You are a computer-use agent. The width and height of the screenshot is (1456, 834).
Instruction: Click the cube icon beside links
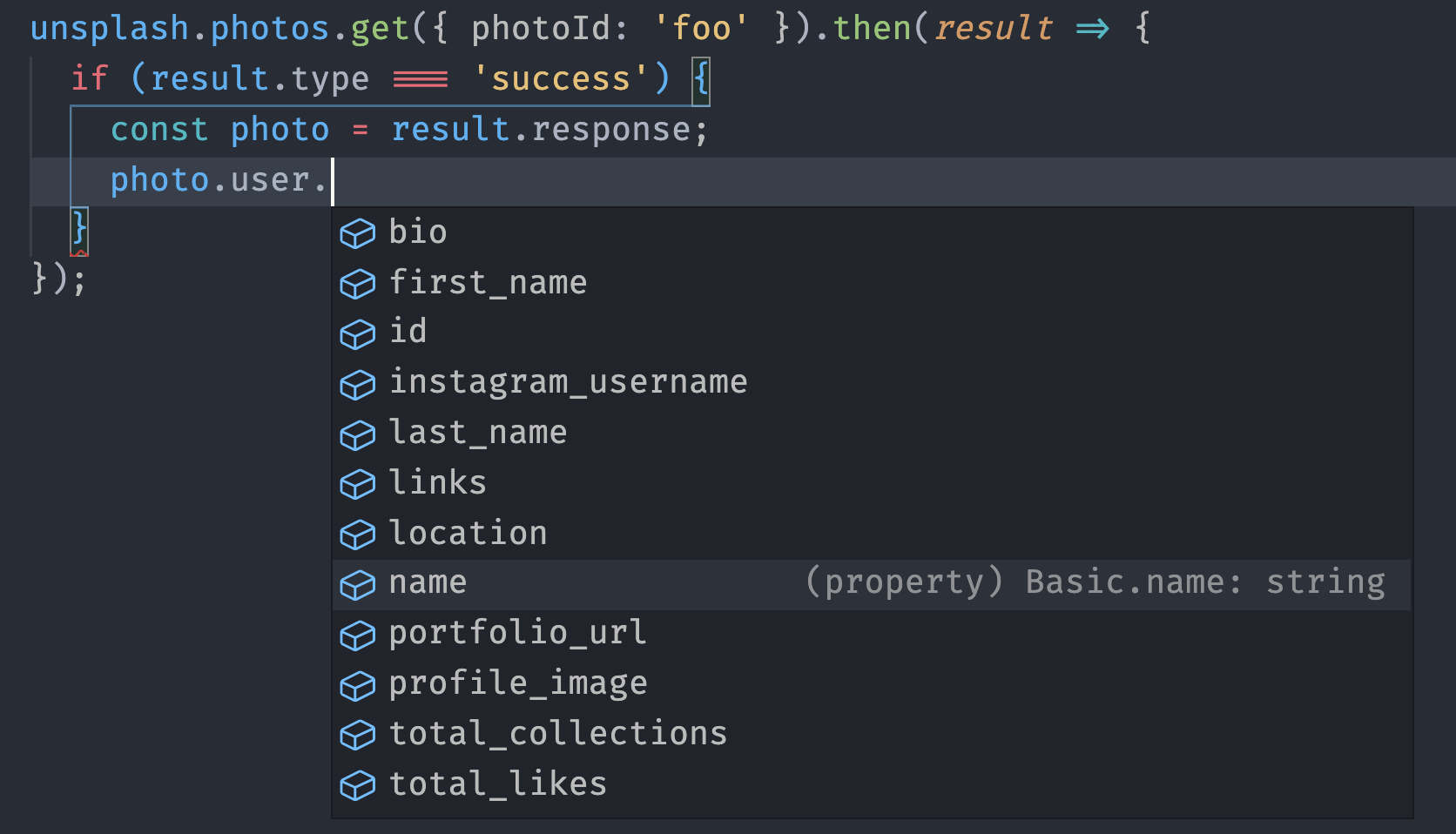click(x=358, y=485)
